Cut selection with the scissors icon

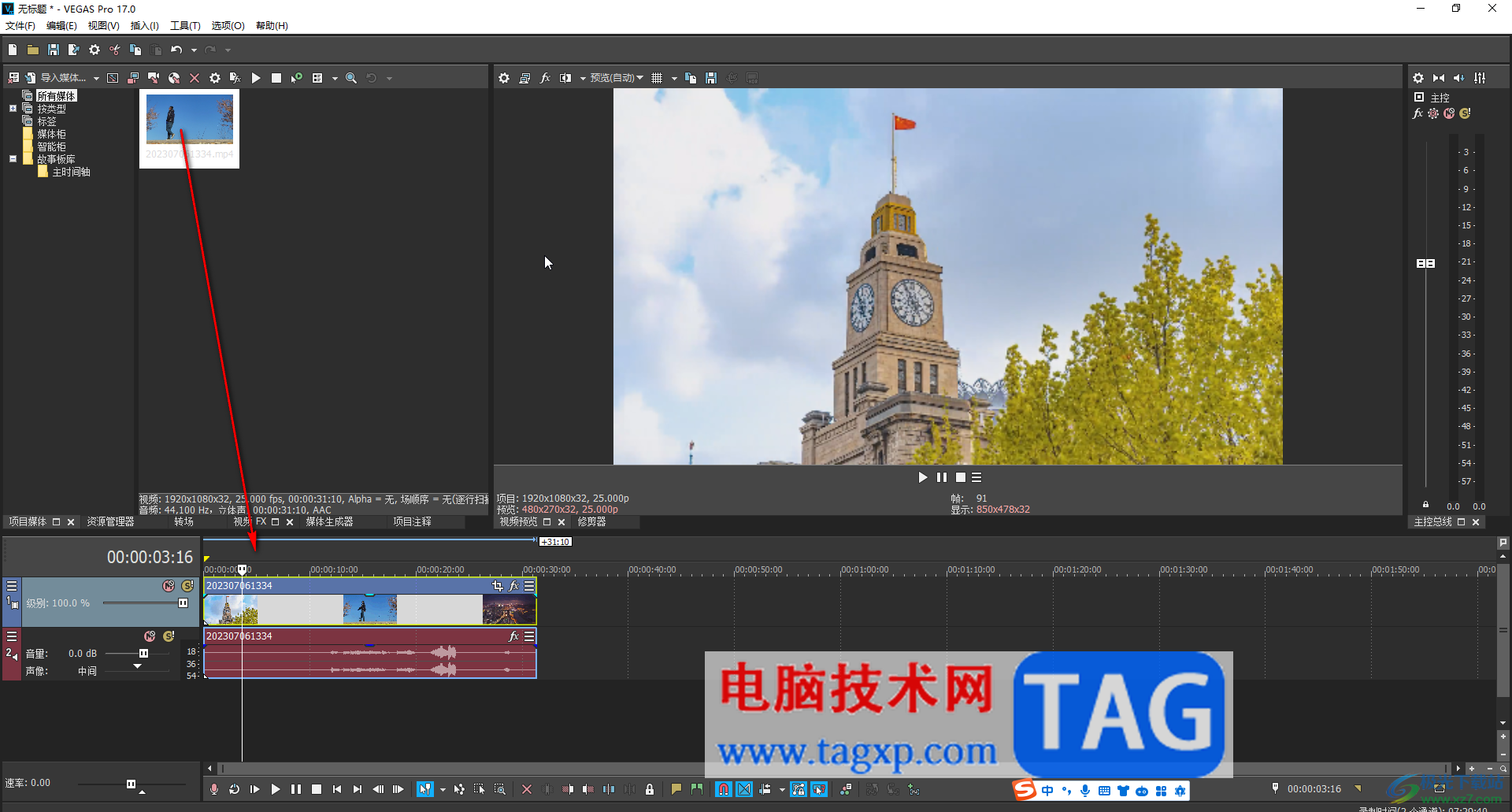click(115, 50)
